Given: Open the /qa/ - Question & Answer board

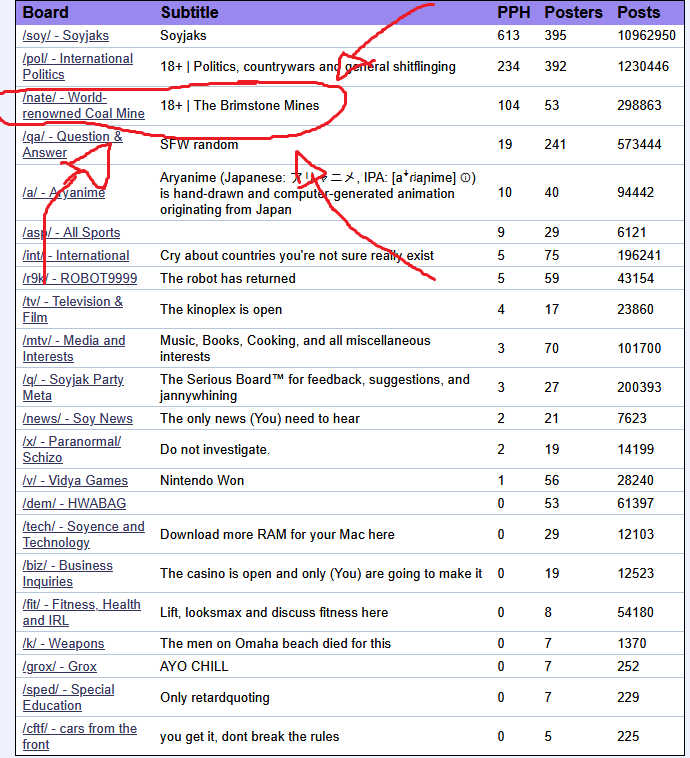Looking at the screenshot, I should (73, 145).
